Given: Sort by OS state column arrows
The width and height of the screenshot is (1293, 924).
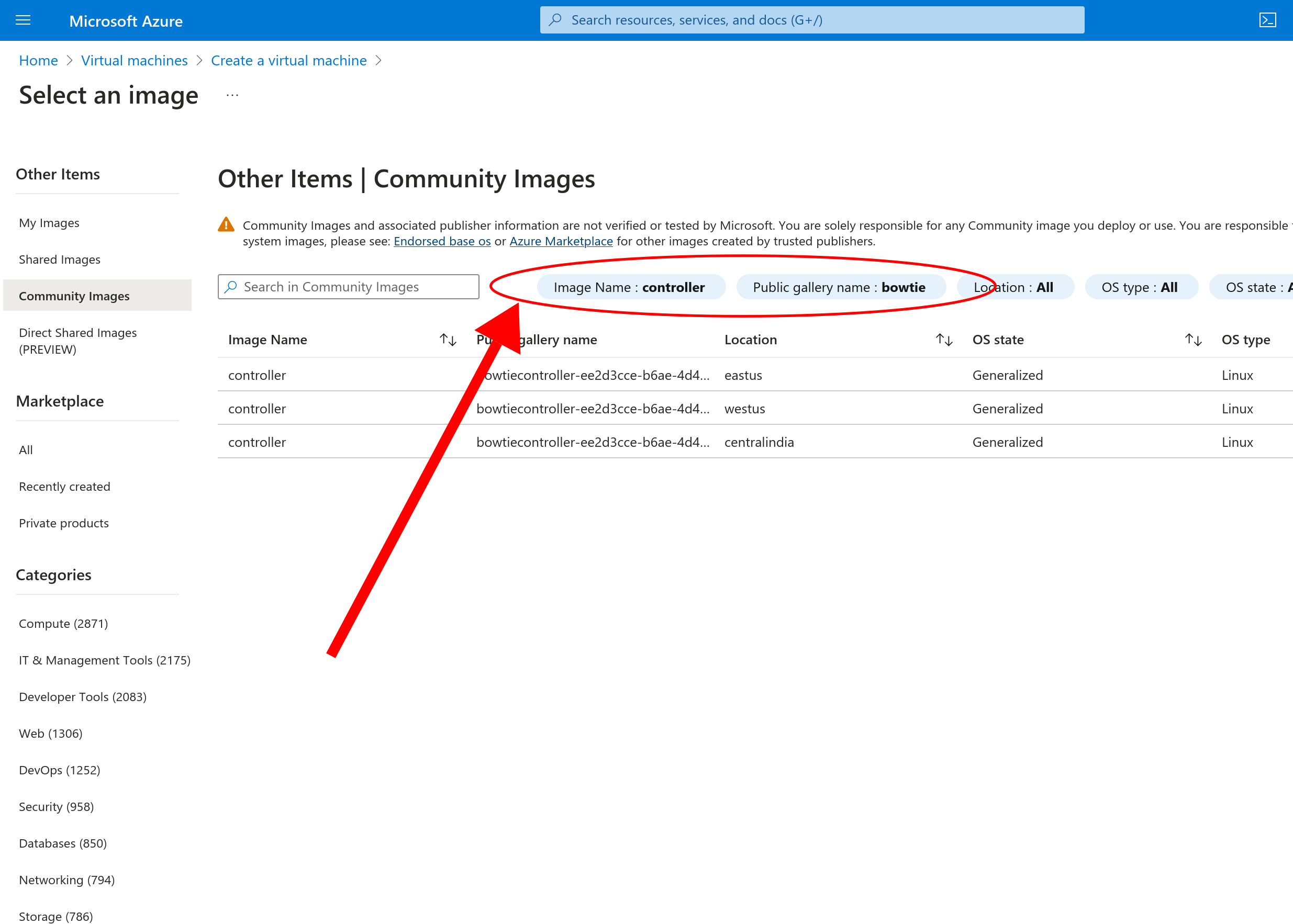Looking at the screenshot, I should point(1194,340).
